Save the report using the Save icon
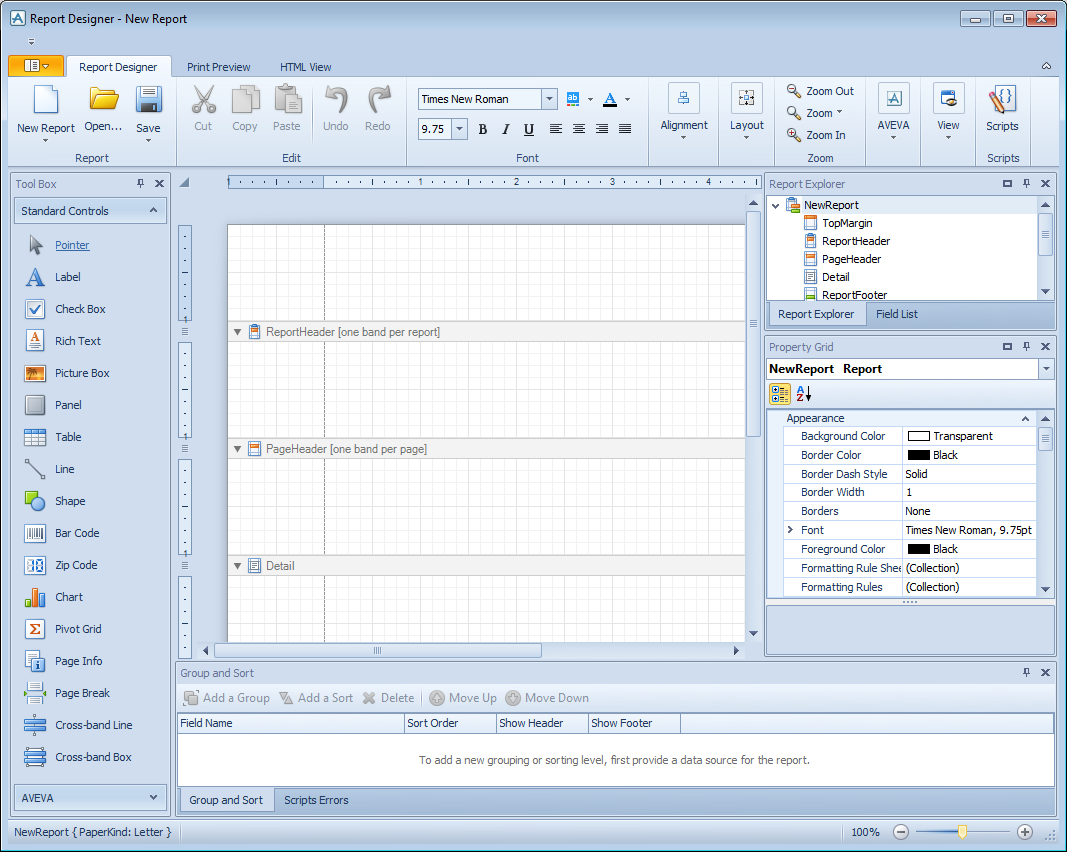Image resolution: width=1067 pixels, height=852 pixels. (148, 99)
